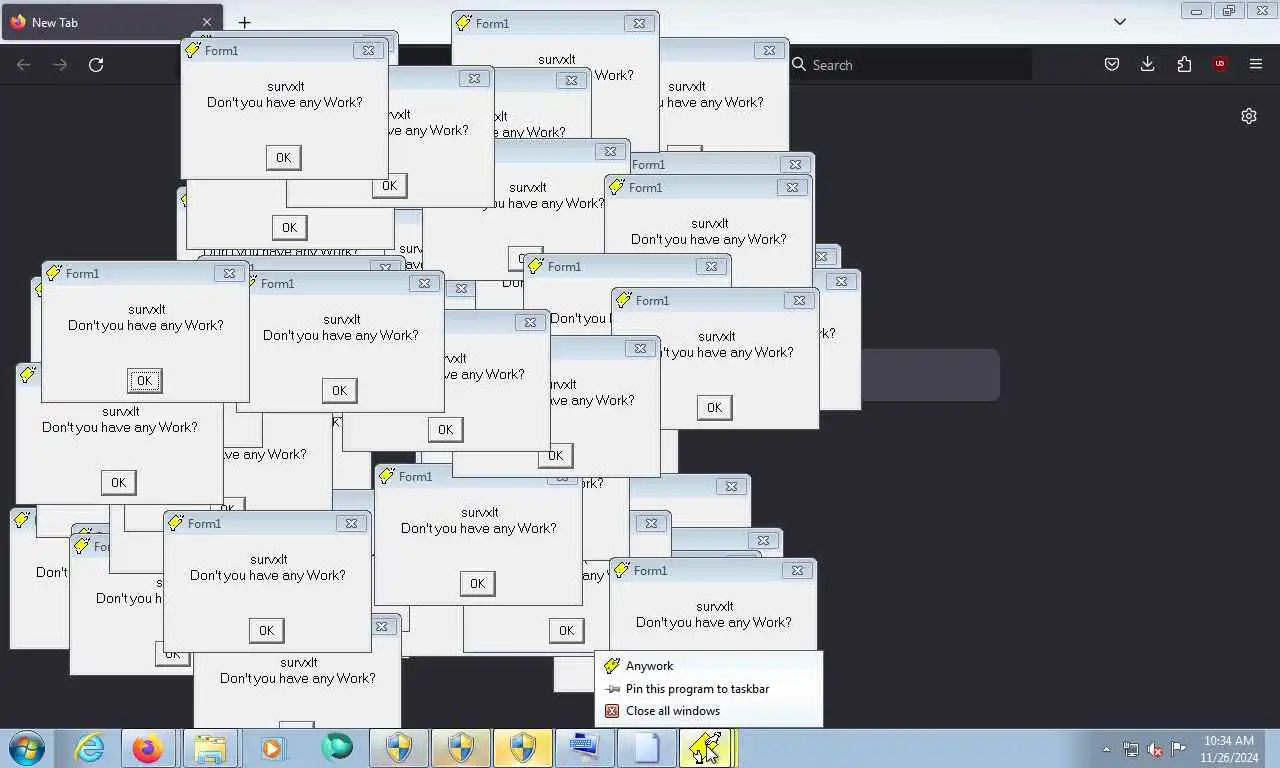This screenshot has width=1280, height=768.
Task: Open the clock showing 10:34 AM
Action: [x=1229, y=749]
